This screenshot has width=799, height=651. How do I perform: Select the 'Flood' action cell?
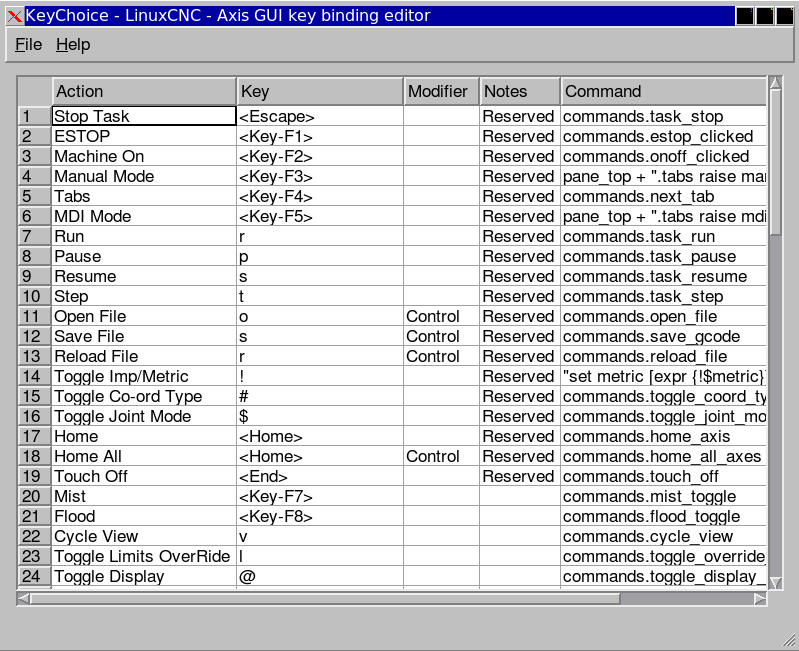pos(144,516)
